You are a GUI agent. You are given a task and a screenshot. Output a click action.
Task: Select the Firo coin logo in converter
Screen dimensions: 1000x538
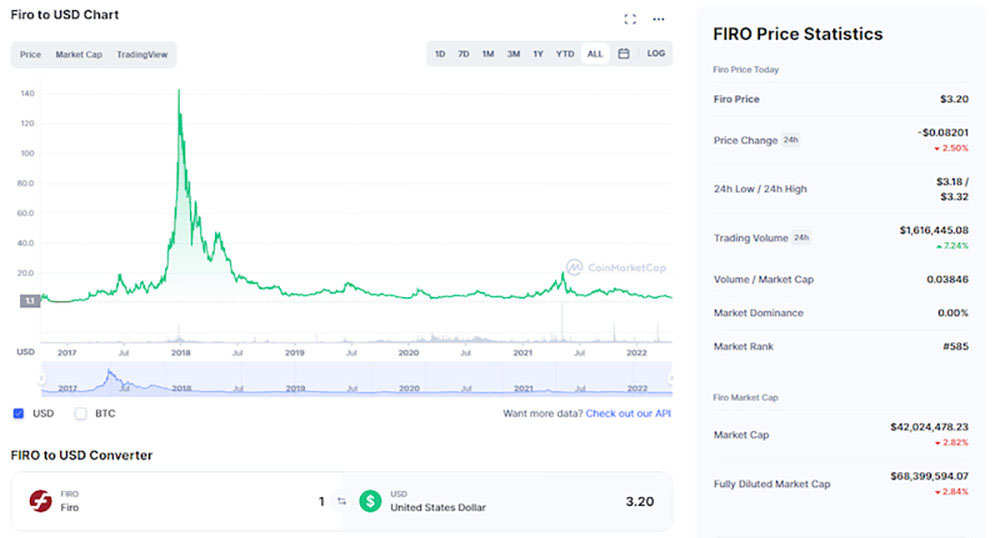41,501
